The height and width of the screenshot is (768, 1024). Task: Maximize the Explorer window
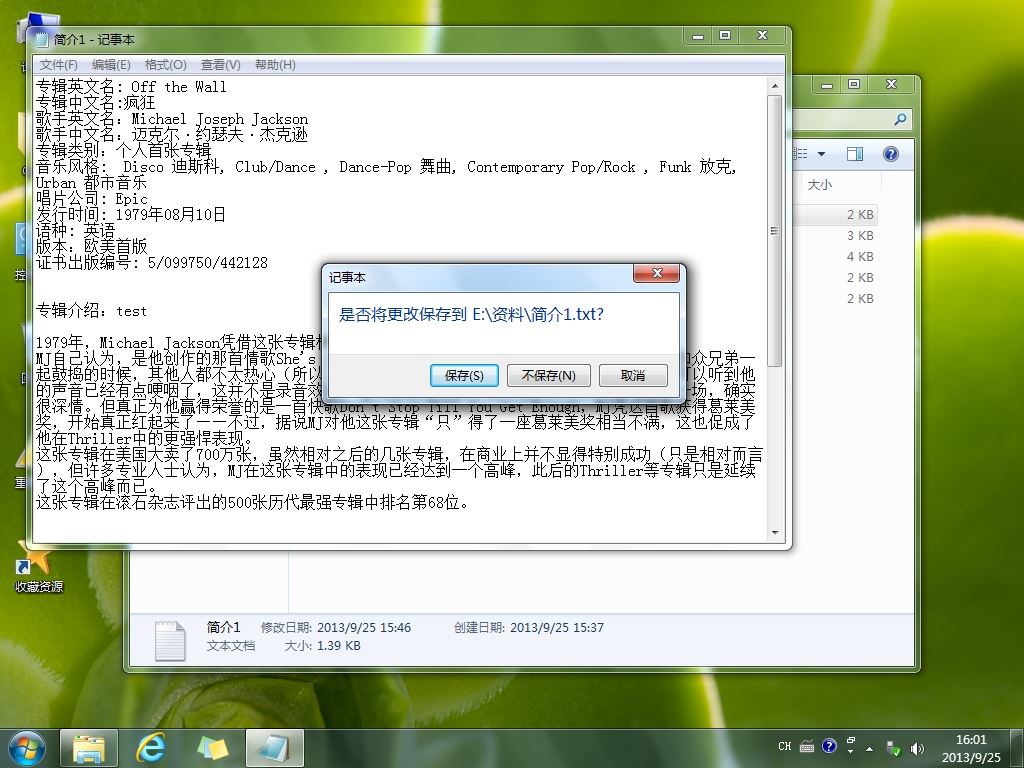click(x=854, y=85)
